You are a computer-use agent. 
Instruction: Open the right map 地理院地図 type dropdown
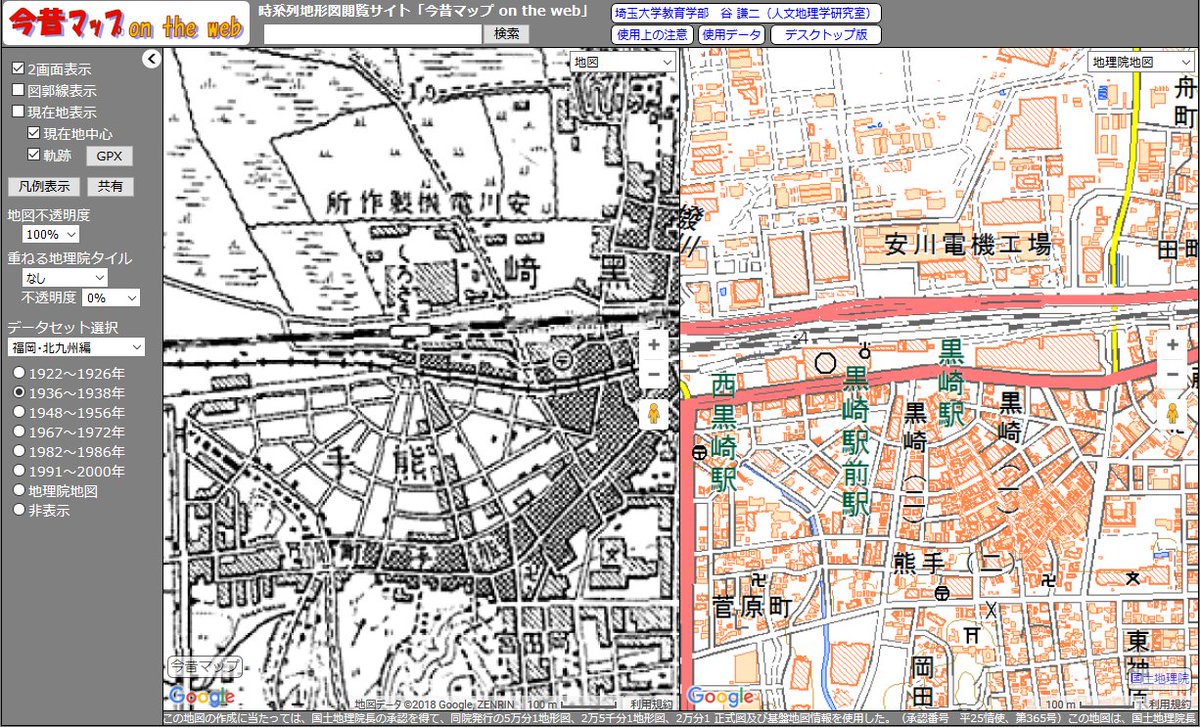[x=1141, y=62]
